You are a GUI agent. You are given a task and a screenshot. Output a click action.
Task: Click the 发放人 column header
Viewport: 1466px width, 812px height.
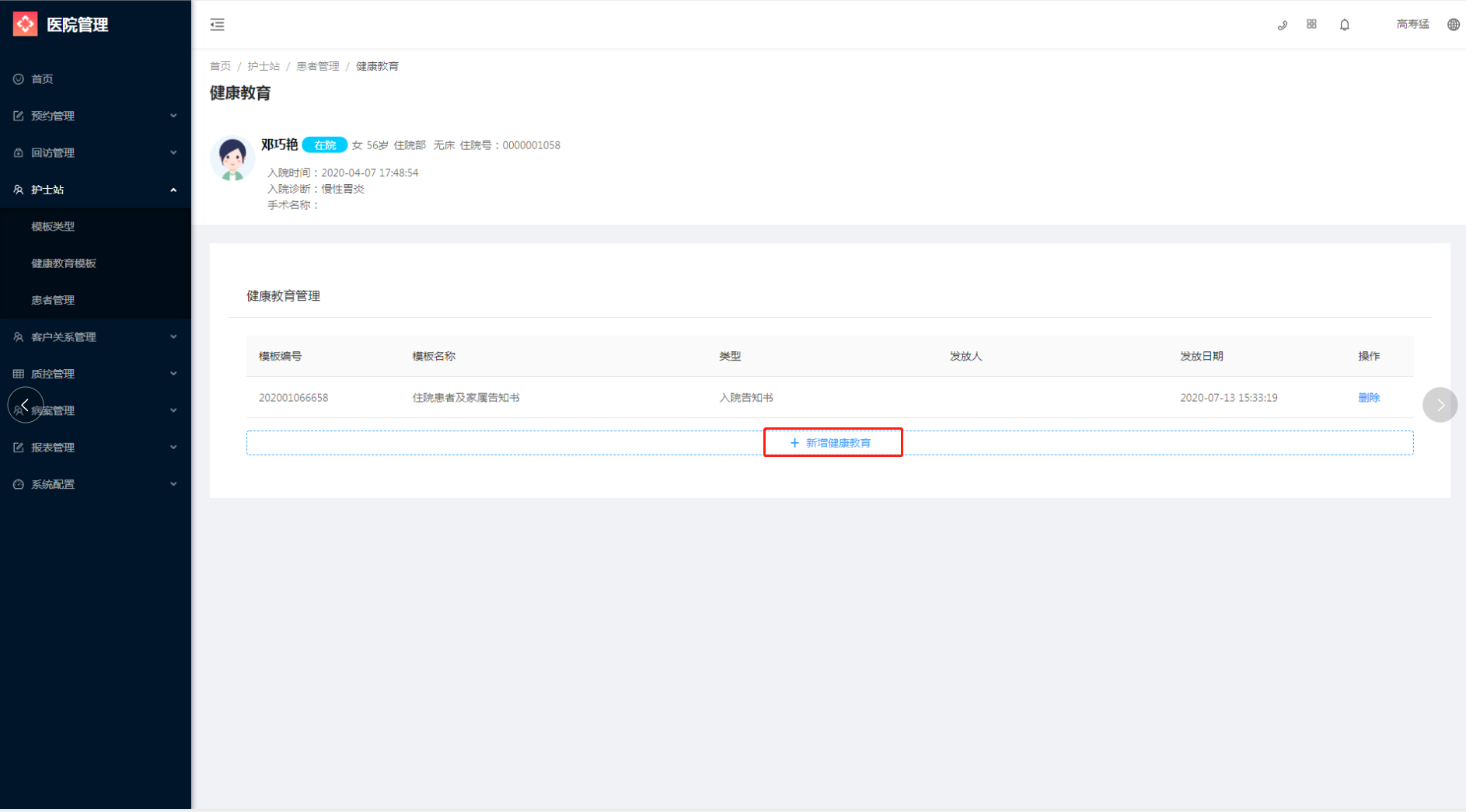pos(965,357)
